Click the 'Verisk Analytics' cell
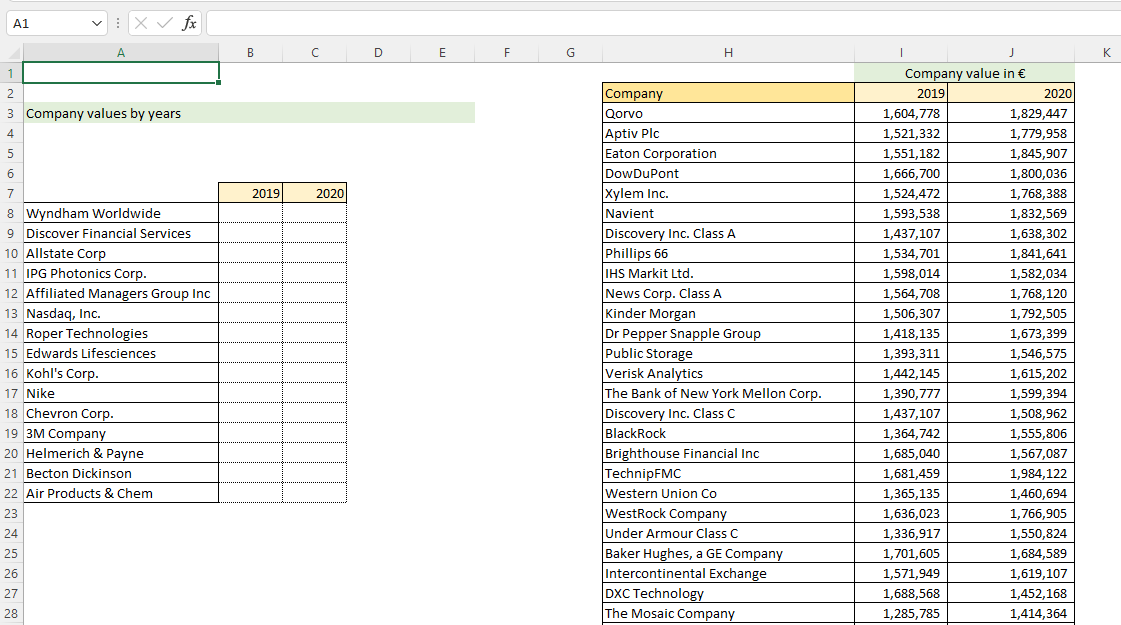The height and width of the screenshot is (625, 1121). pos(728,374)
